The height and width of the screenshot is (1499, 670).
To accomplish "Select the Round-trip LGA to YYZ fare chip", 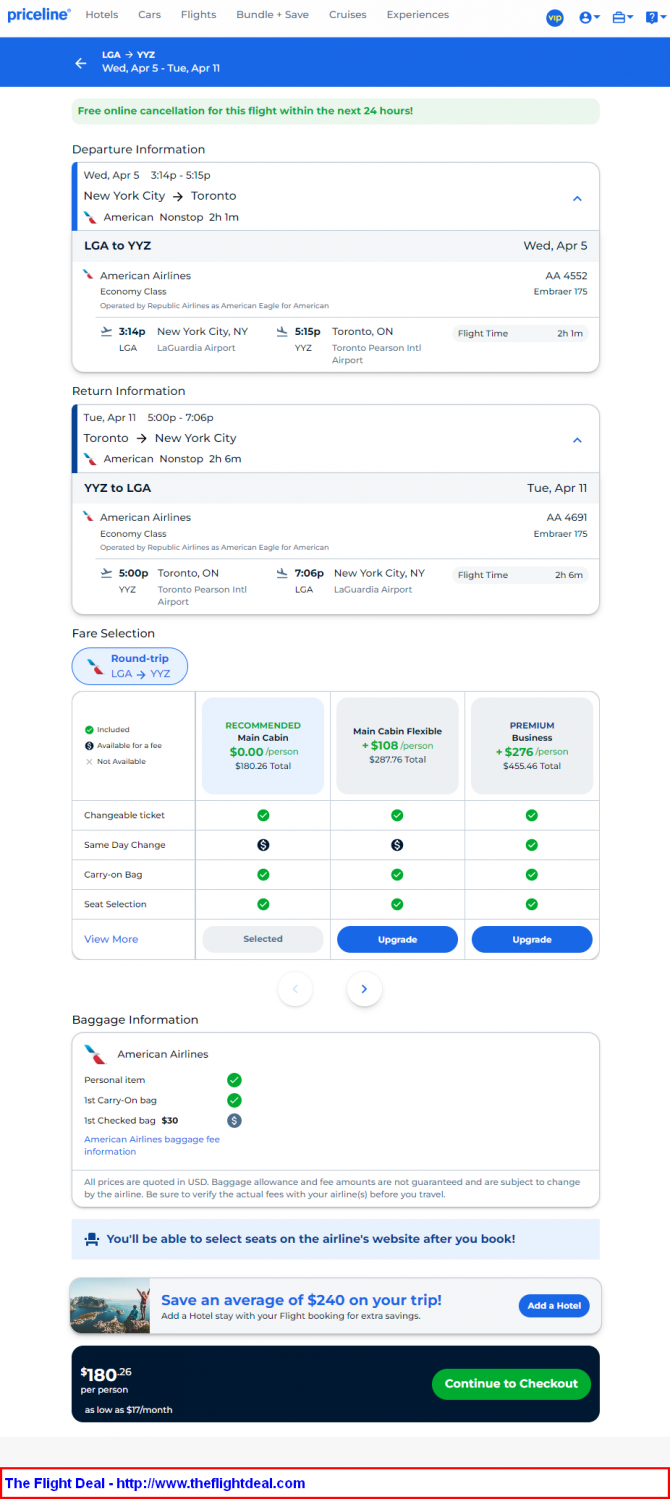I will point(130,666).
